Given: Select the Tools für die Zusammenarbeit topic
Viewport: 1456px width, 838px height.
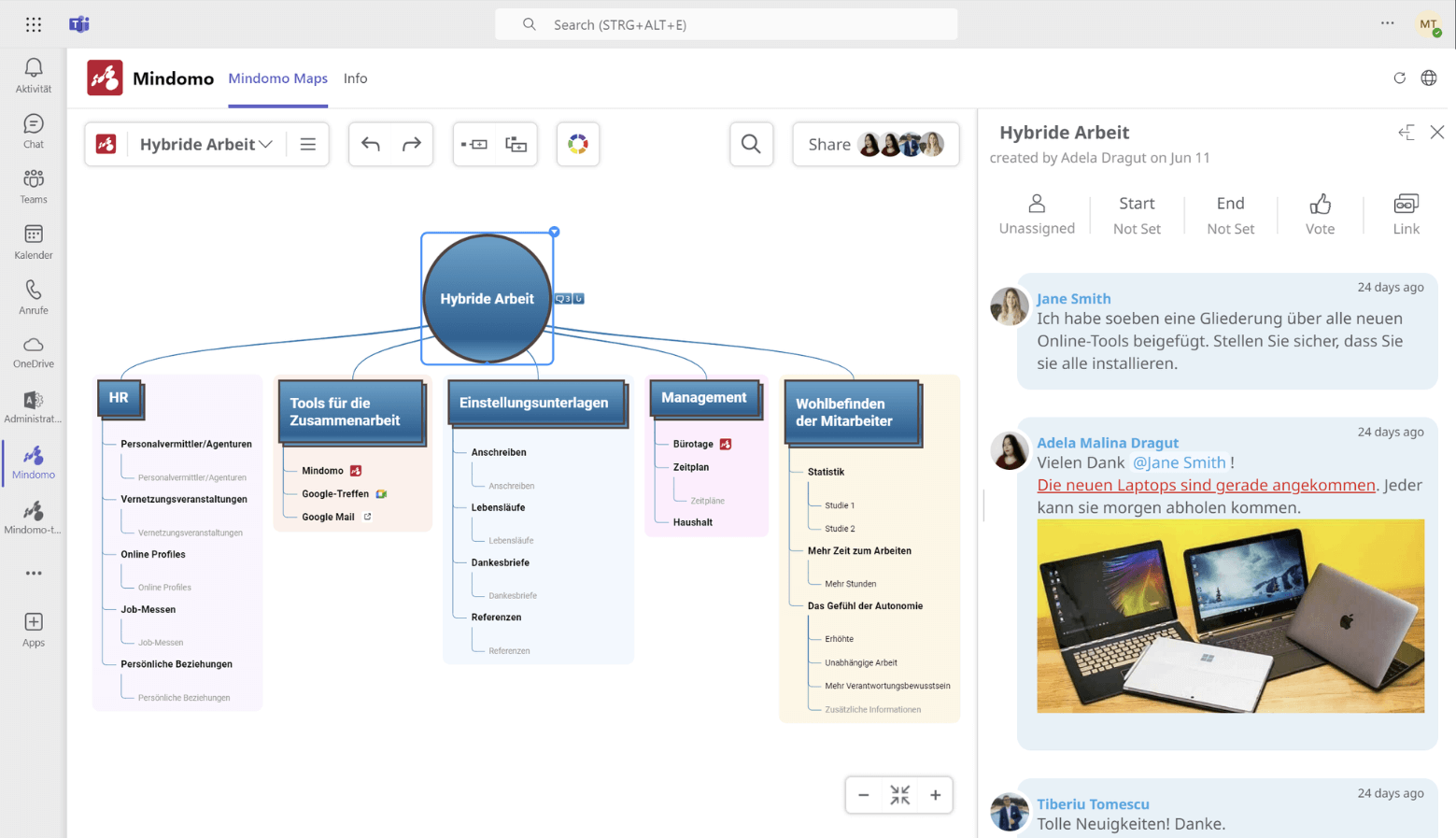Looking at the screenshot, I should tap(351, 412).
